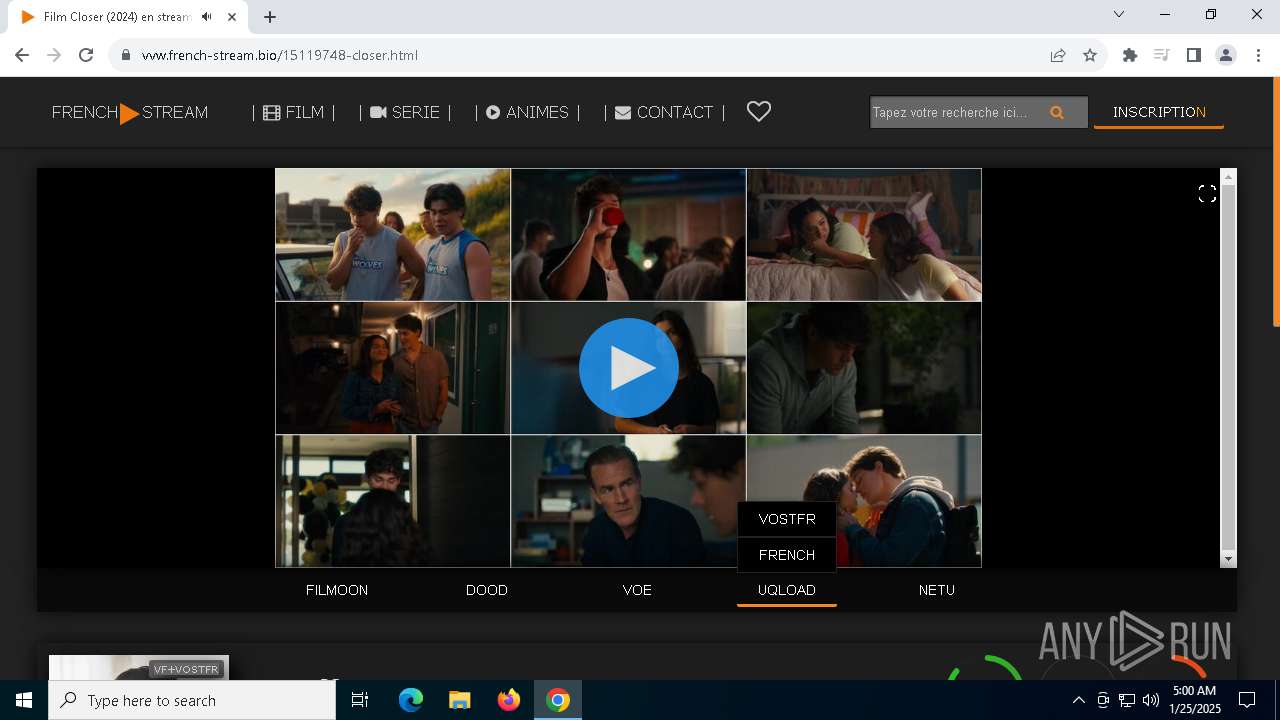Image resolution: width=1280 pixels, height=720 pixels.
Task: Select the FILMOON player source
Action: click(337, 590)
